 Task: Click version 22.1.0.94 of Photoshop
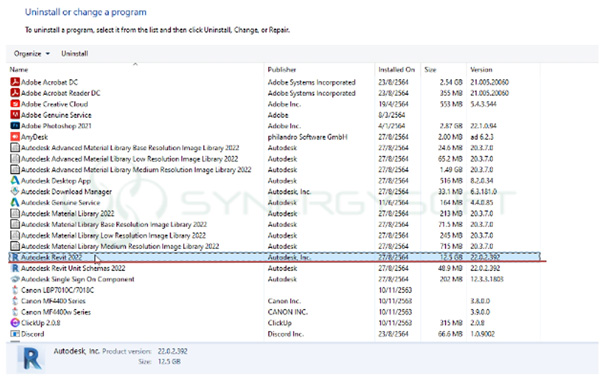(x=483, y=126)
